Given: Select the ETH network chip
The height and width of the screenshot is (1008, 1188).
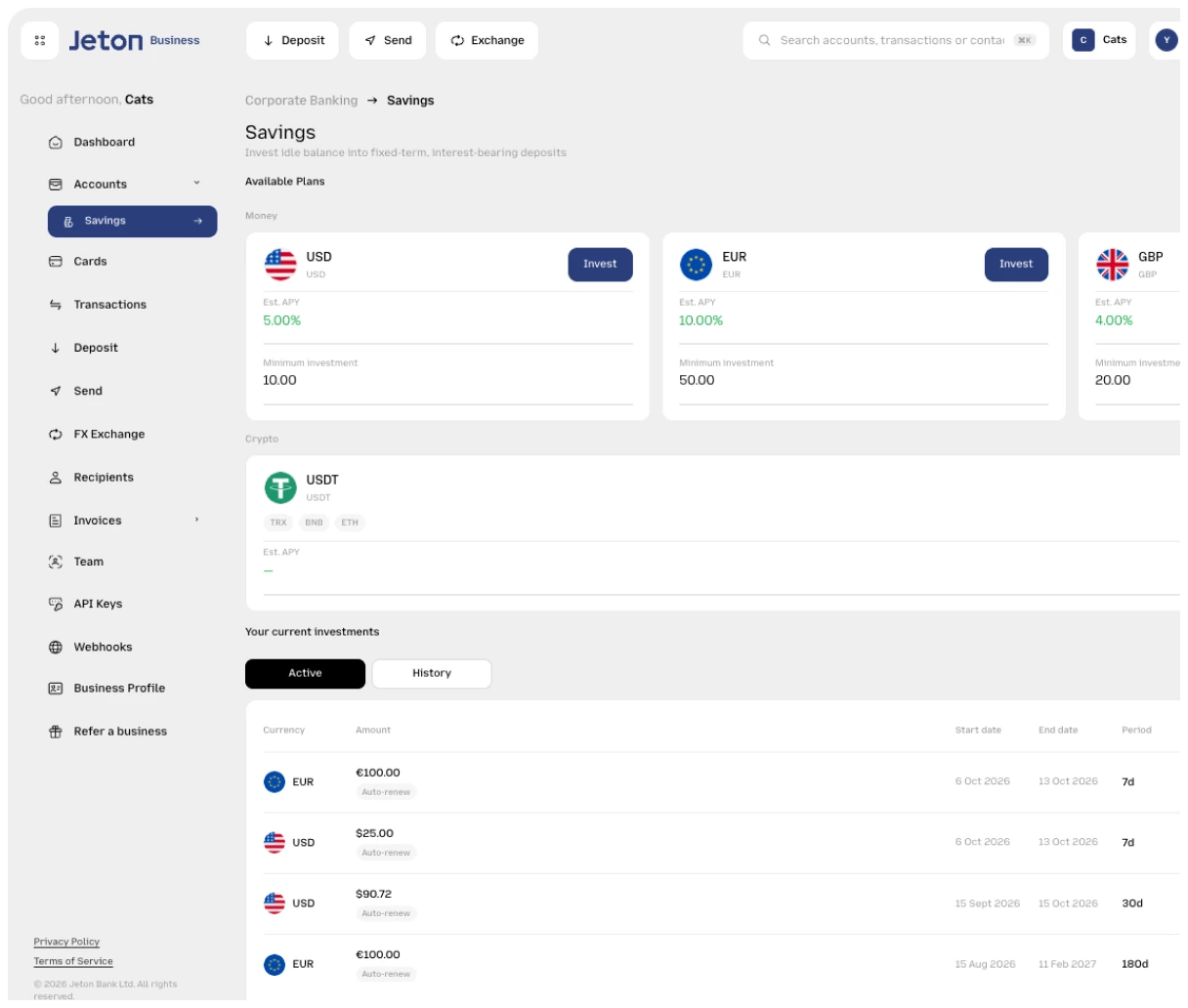Looking at the screenshot, I should coord(350,523).
